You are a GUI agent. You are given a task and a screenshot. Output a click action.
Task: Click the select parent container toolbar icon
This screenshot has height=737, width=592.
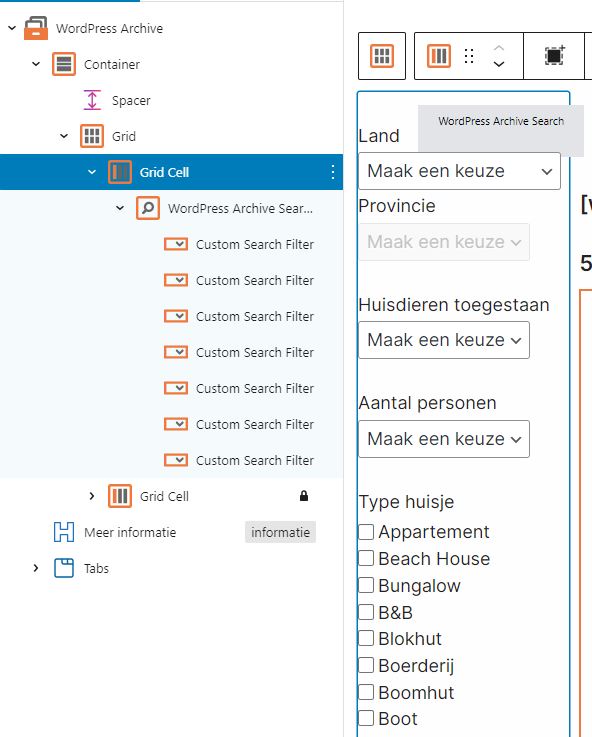tap(554, 56)
